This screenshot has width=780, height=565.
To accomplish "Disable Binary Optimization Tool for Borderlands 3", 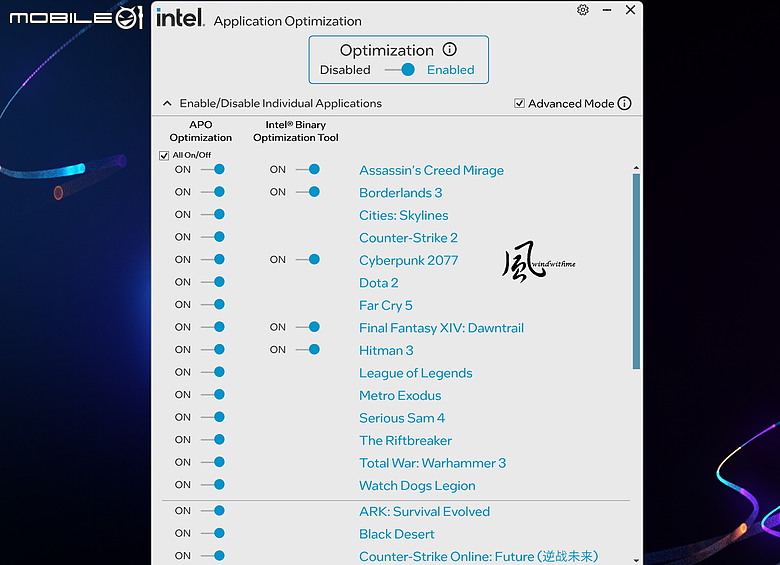I will [x=308, y=191].
